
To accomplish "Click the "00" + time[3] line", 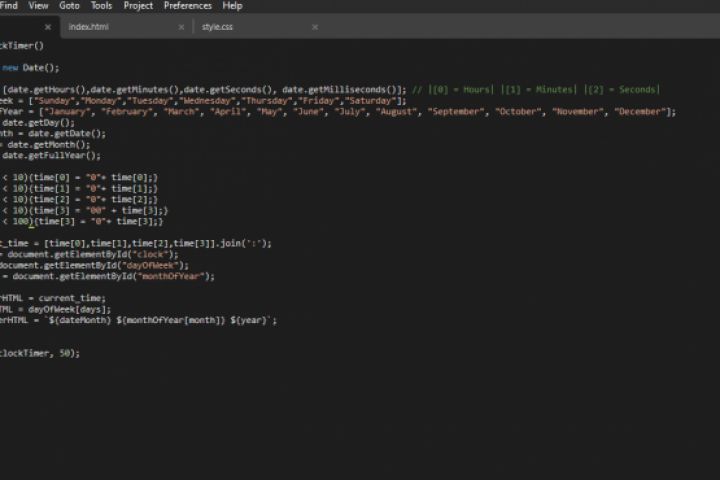I will click(x=84, y=211).
